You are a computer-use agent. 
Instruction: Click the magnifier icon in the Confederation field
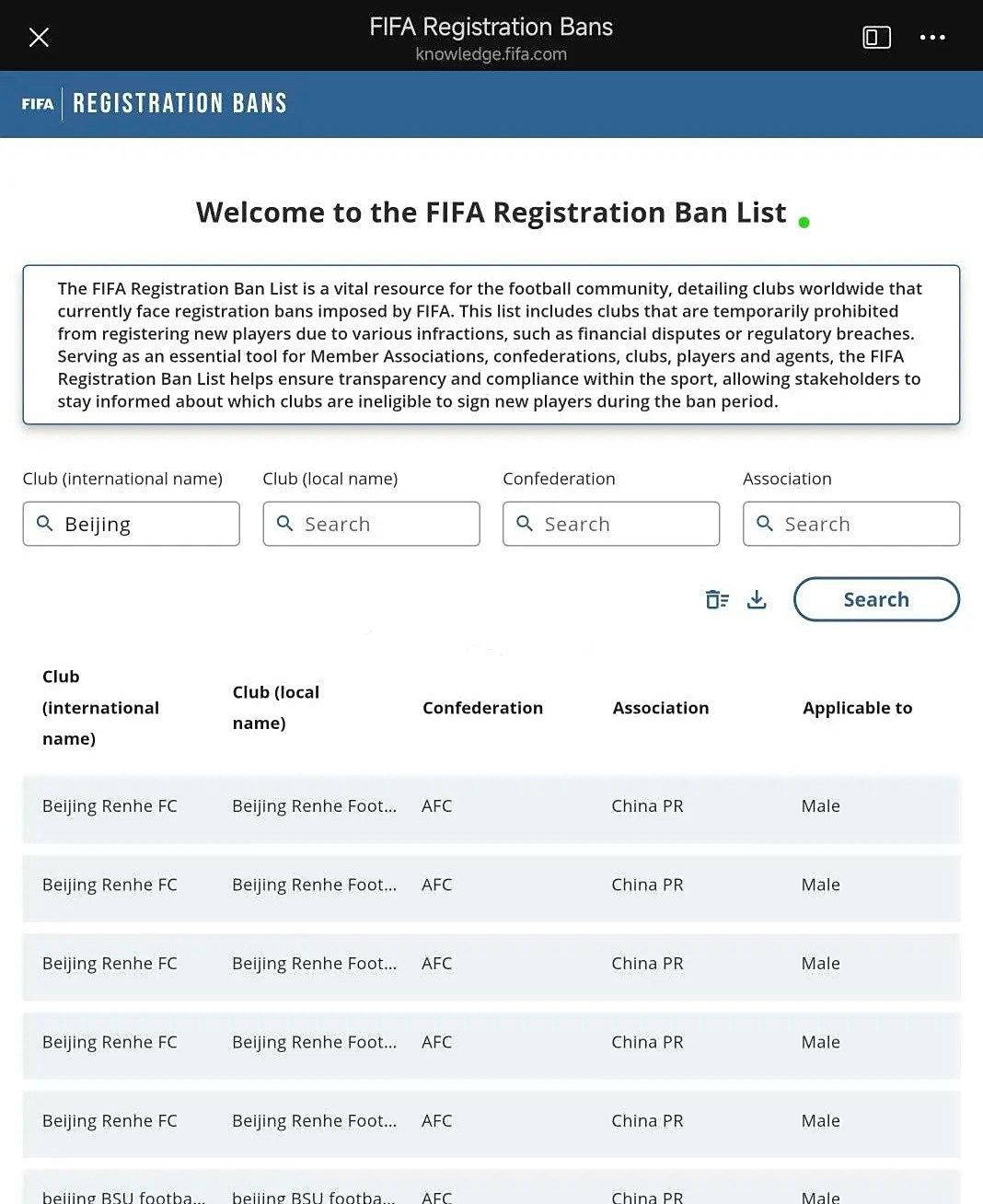pos(525,523)
